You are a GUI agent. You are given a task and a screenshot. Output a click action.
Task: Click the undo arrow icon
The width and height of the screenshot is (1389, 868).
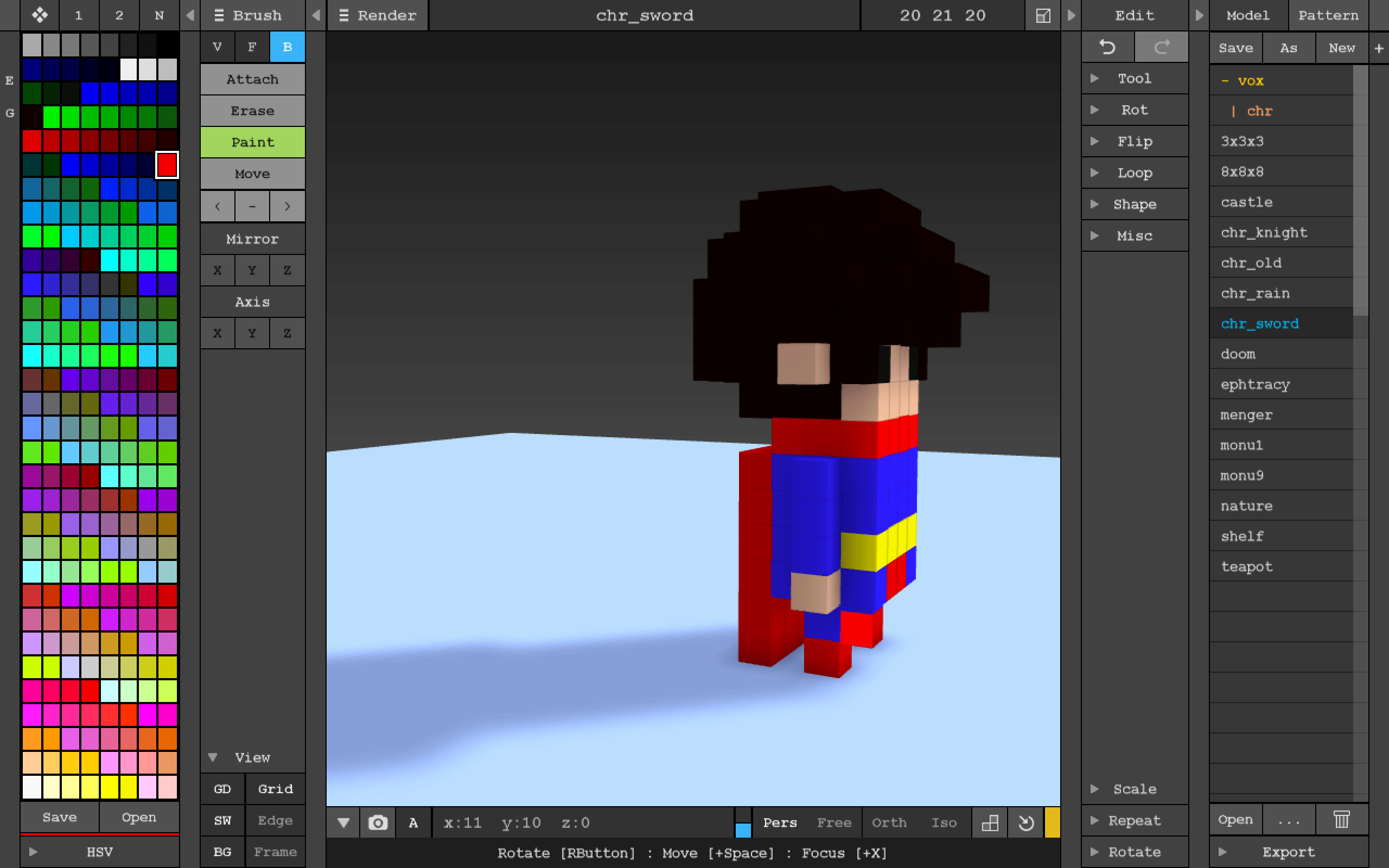tap(1107, 47)
